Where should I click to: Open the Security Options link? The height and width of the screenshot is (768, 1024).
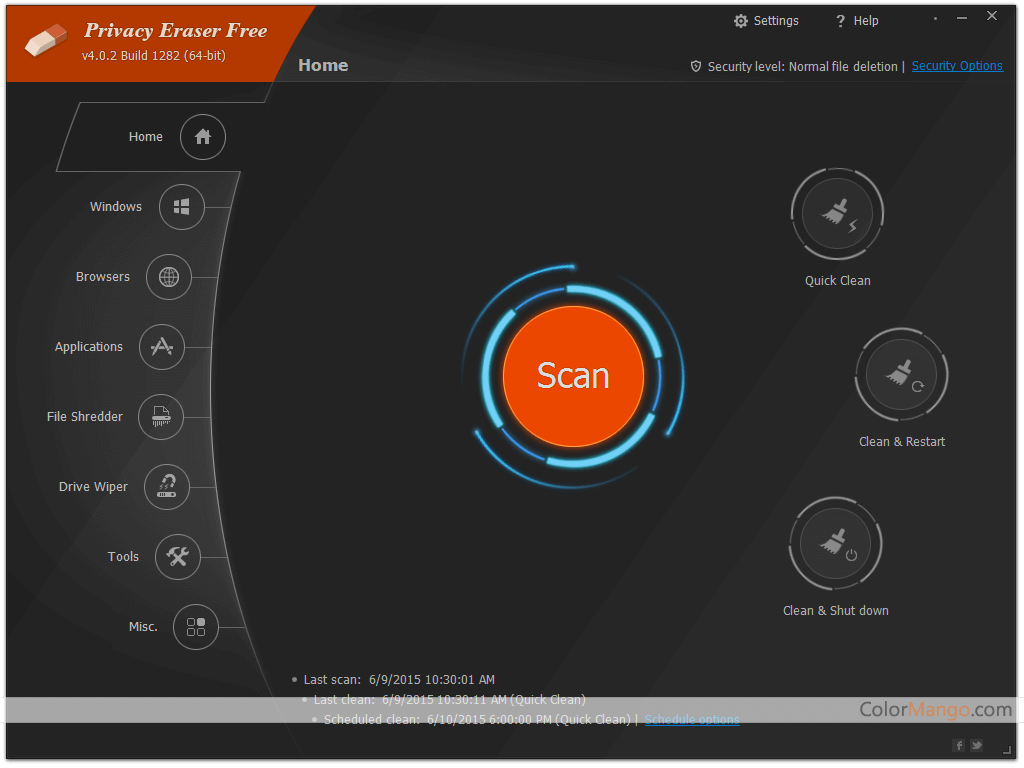[x=957, y=66]
